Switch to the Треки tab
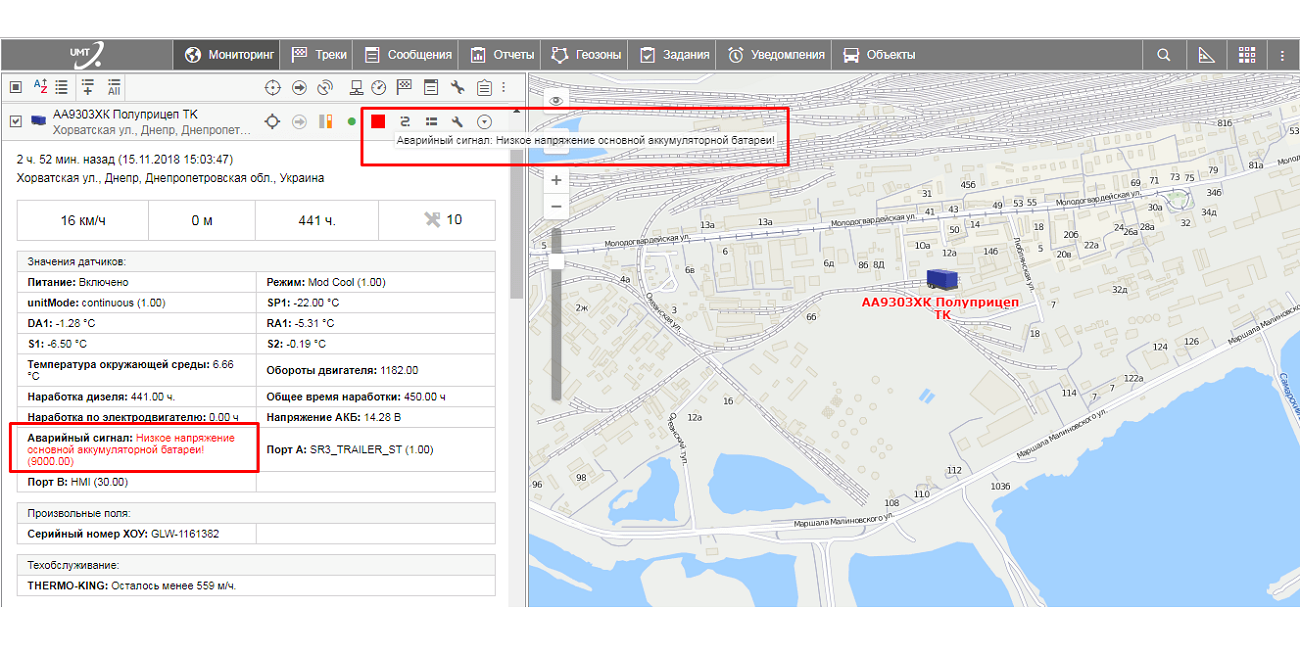This screenshot has height=655, width=1300. coord(319,55)
